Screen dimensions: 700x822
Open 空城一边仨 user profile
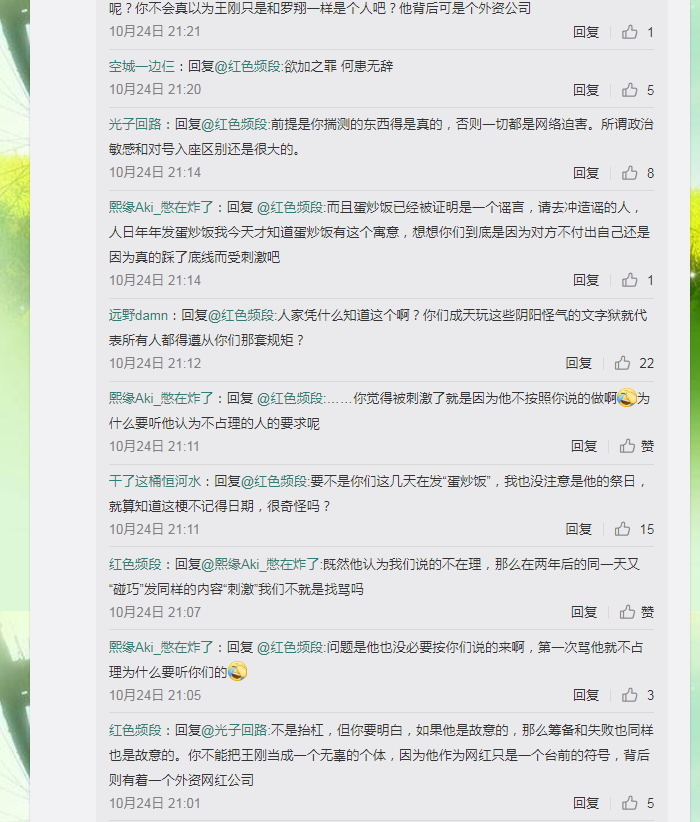pos(142,67)
